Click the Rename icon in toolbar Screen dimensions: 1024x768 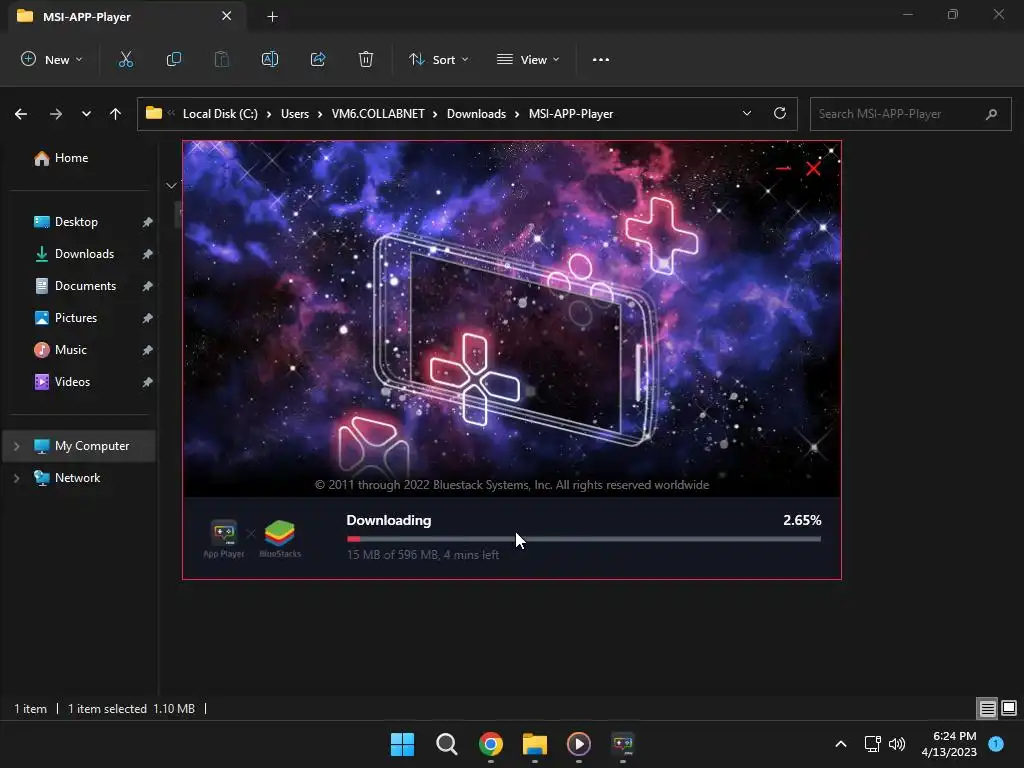tap(270, 59)
